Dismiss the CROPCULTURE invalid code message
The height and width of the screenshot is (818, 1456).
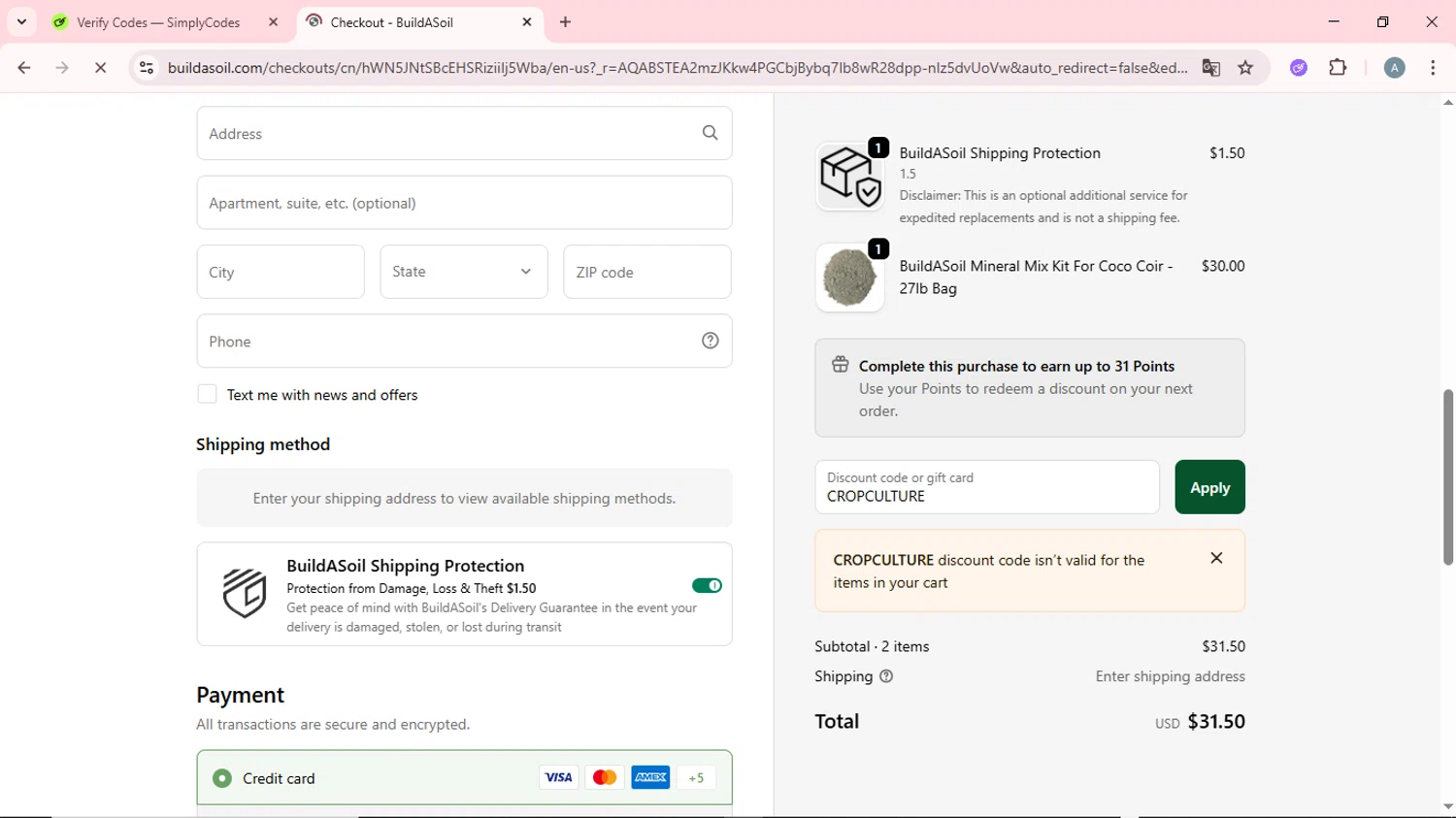click(x=1216, y=558)
